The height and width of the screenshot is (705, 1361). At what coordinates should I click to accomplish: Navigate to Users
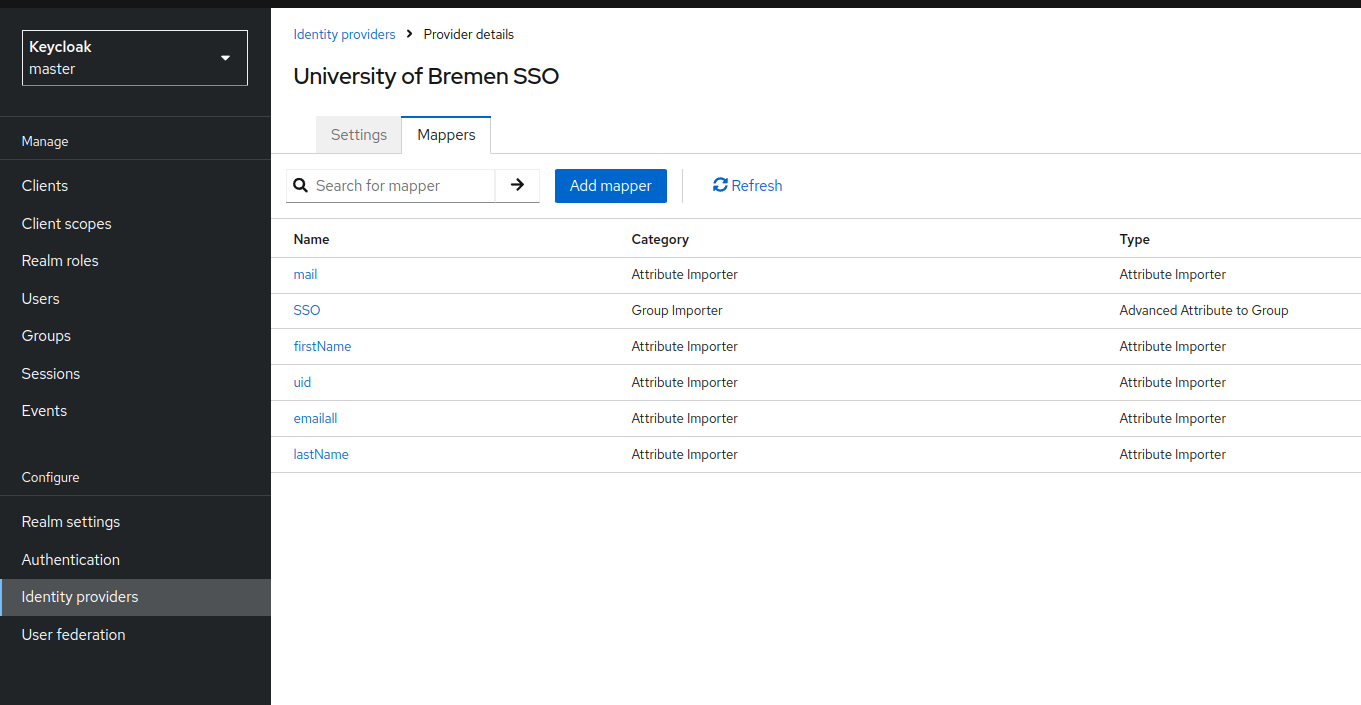point(135,299)
